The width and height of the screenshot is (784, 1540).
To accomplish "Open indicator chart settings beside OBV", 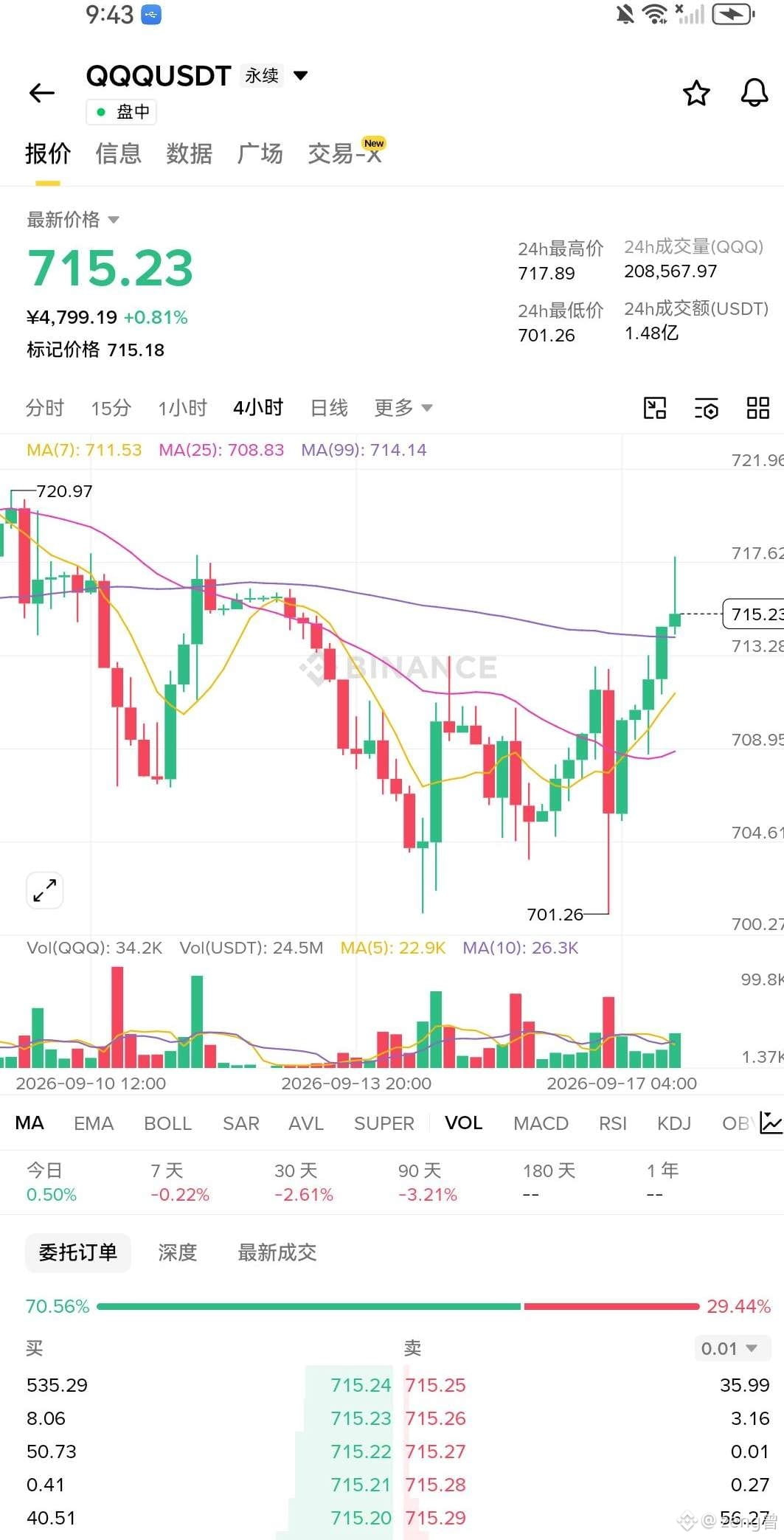I will [771, 1123].
